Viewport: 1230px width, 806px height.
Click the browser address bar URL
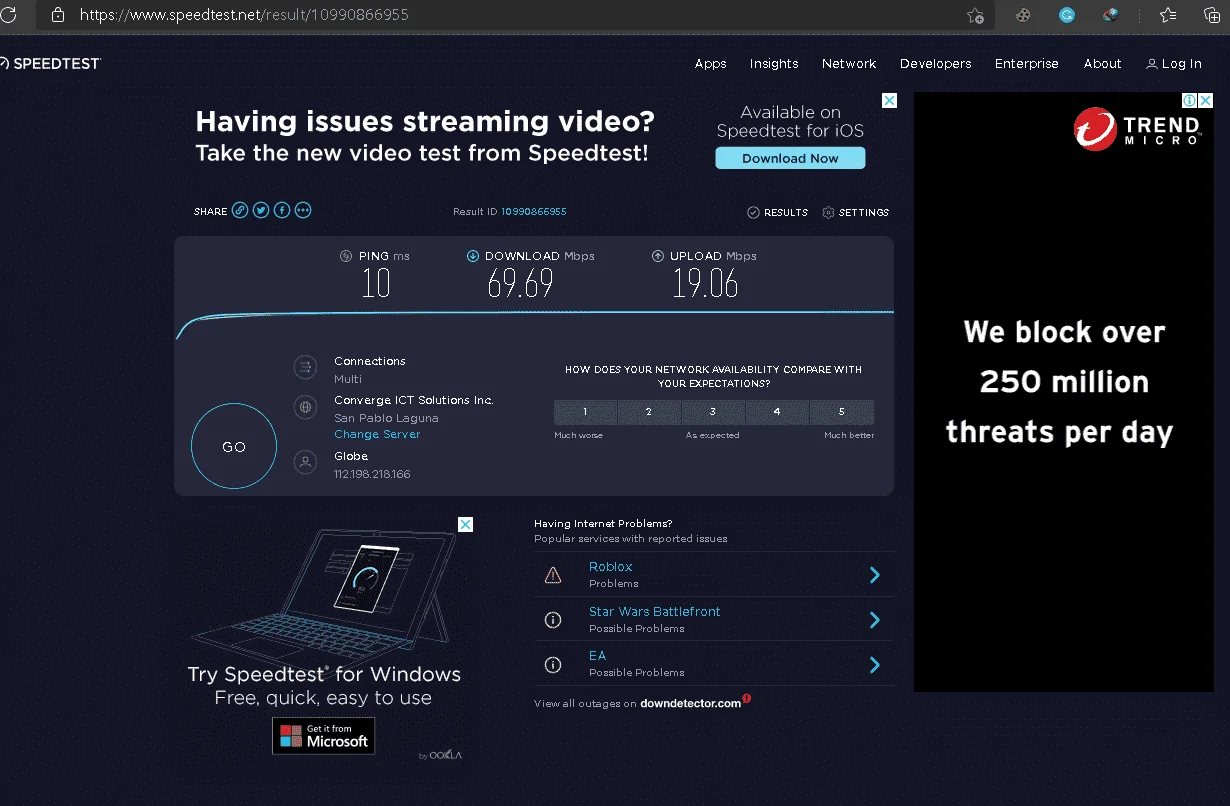pyautogui.click(x=244, y=15)
